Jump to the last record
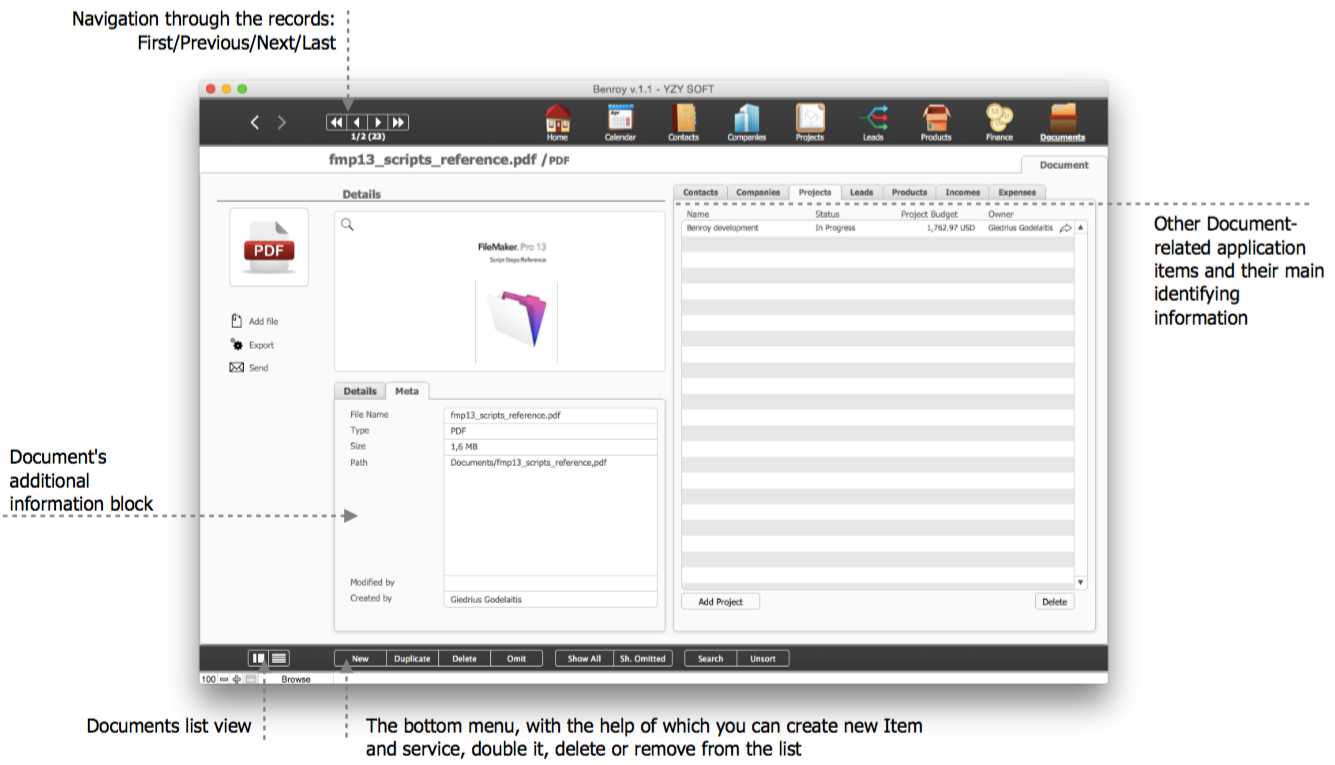The width and height of the screenshot is (1335, 765). (x=398, y=122)
